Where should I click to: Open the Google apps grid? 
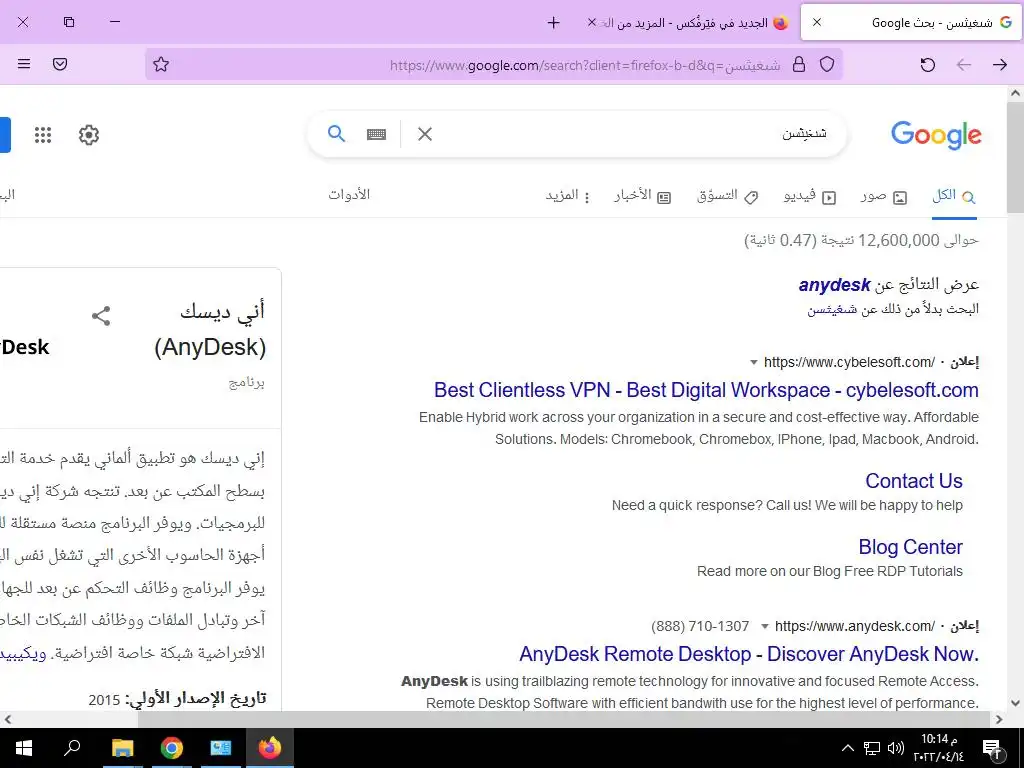pos(43,135)
